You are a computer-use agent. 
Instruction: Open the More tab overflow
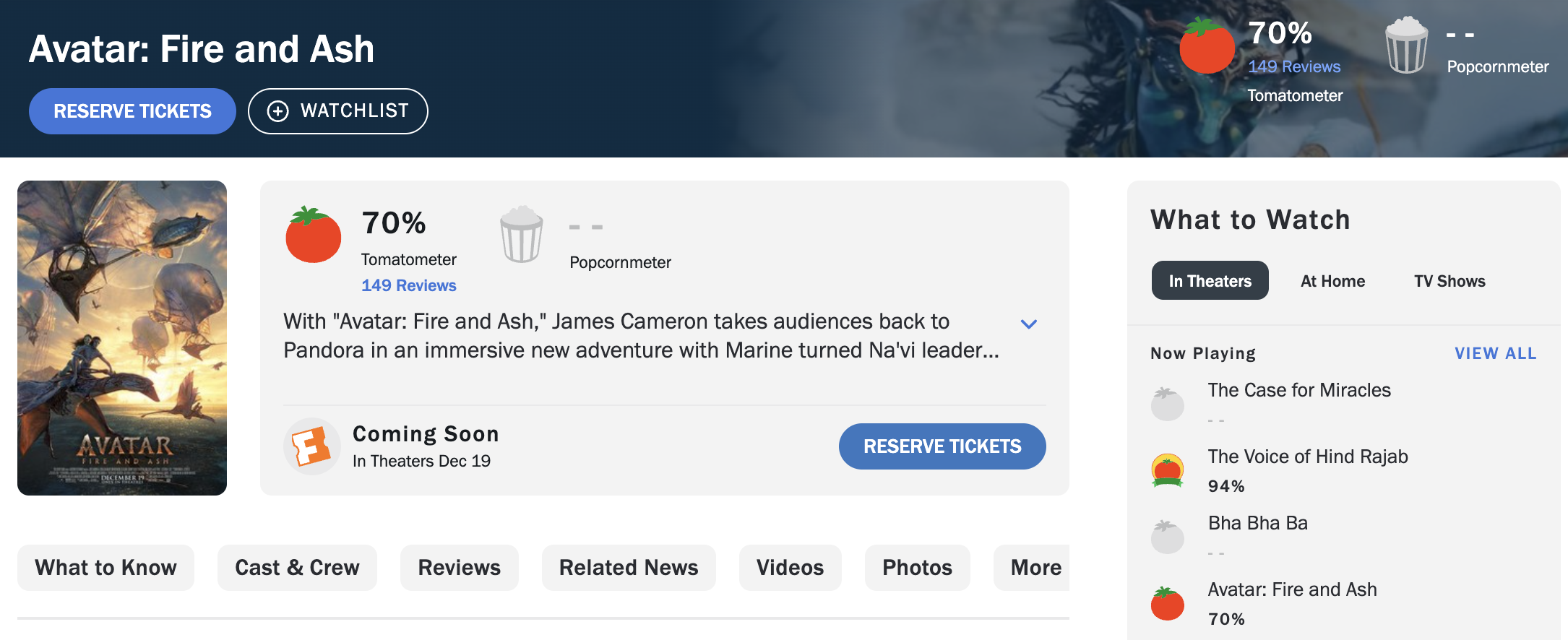pos(1035,568)
